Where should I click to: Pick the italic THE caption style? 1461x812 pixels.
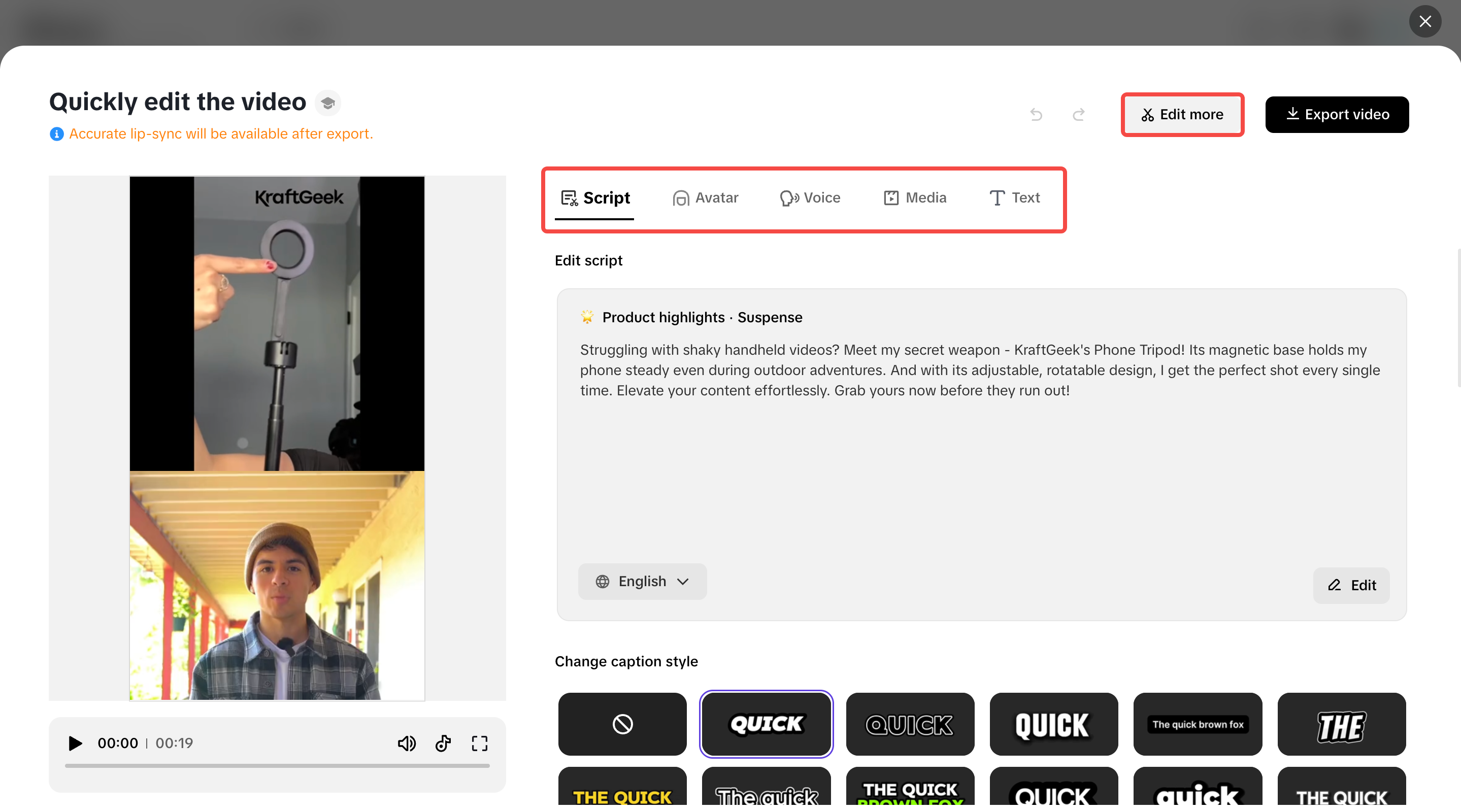click(1341, 724)
